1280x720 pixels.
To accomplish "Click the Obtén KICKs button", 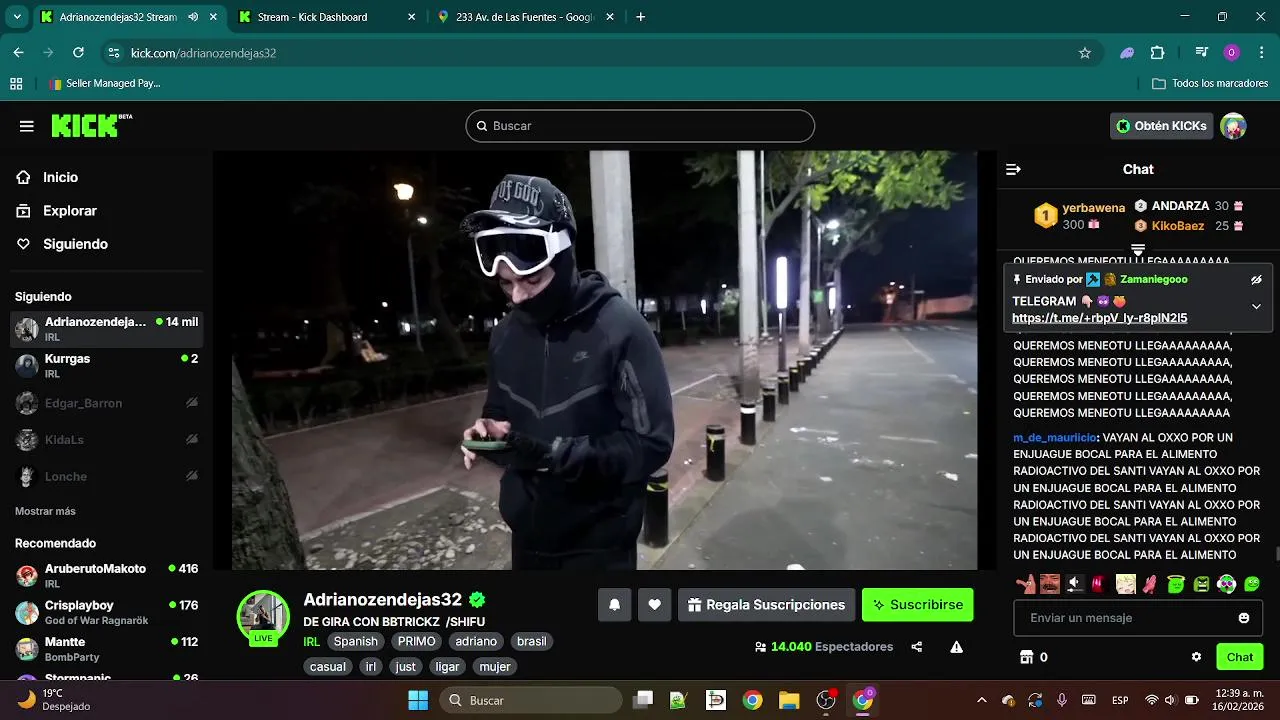I will (1161, 126).
